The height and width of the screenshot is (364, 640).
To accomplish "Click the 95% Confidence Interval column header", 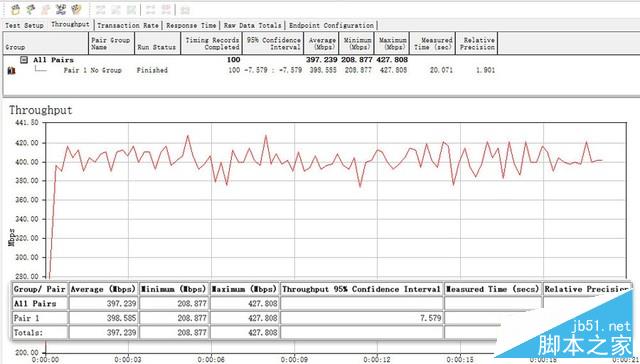I will tap(273, 43).
